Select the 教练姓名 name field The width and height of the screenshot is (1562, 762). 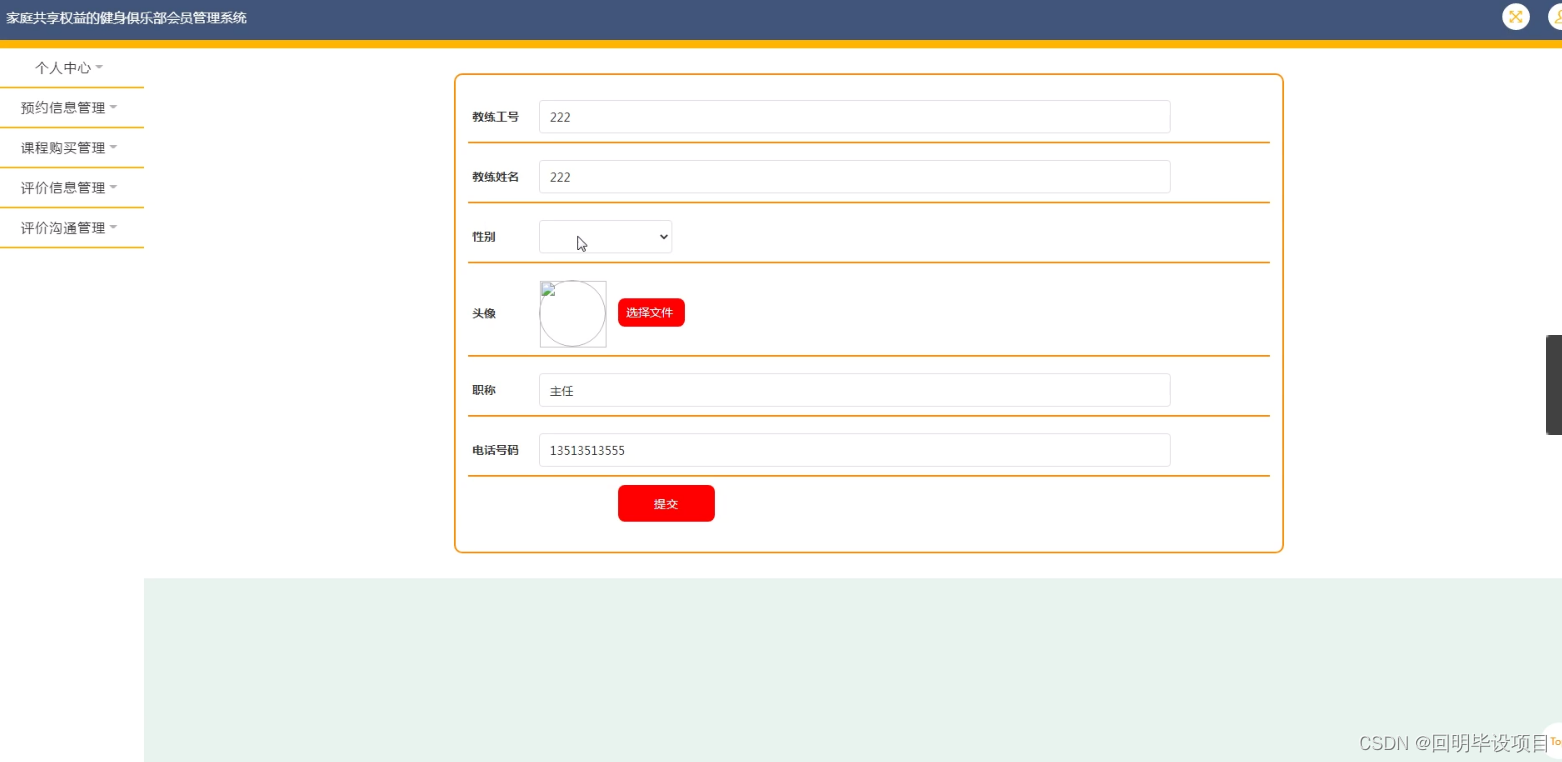coord(853,176)
